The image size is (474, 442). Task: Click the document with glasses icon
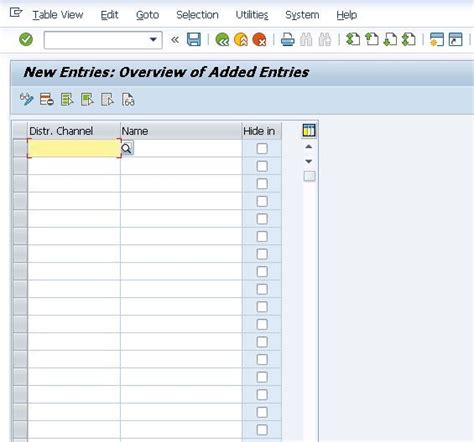128,99
